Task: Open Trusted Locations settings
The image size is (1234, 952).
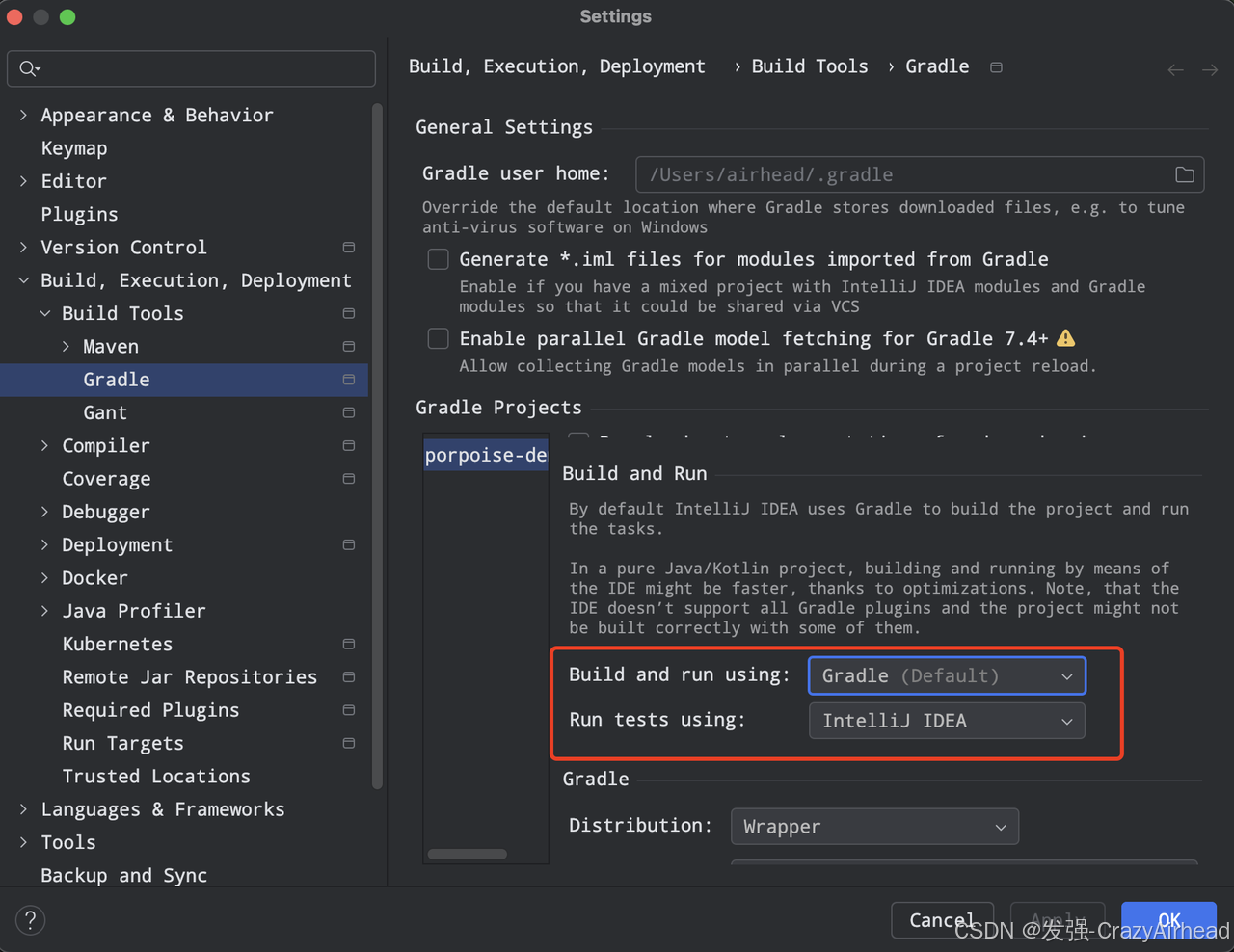Action: (156, 777)
